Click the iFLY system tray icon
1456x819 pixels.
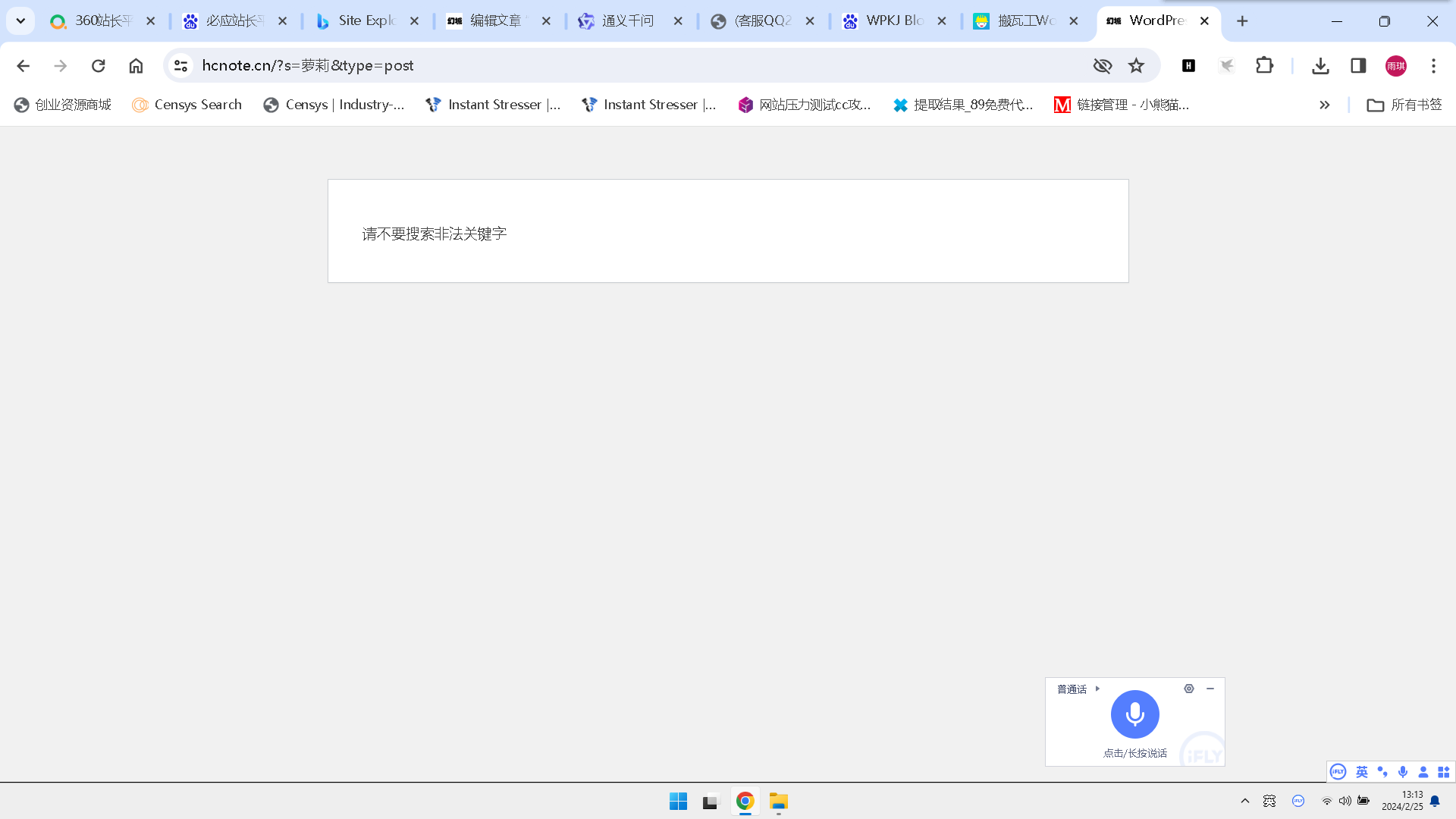tap(1298, 801)
